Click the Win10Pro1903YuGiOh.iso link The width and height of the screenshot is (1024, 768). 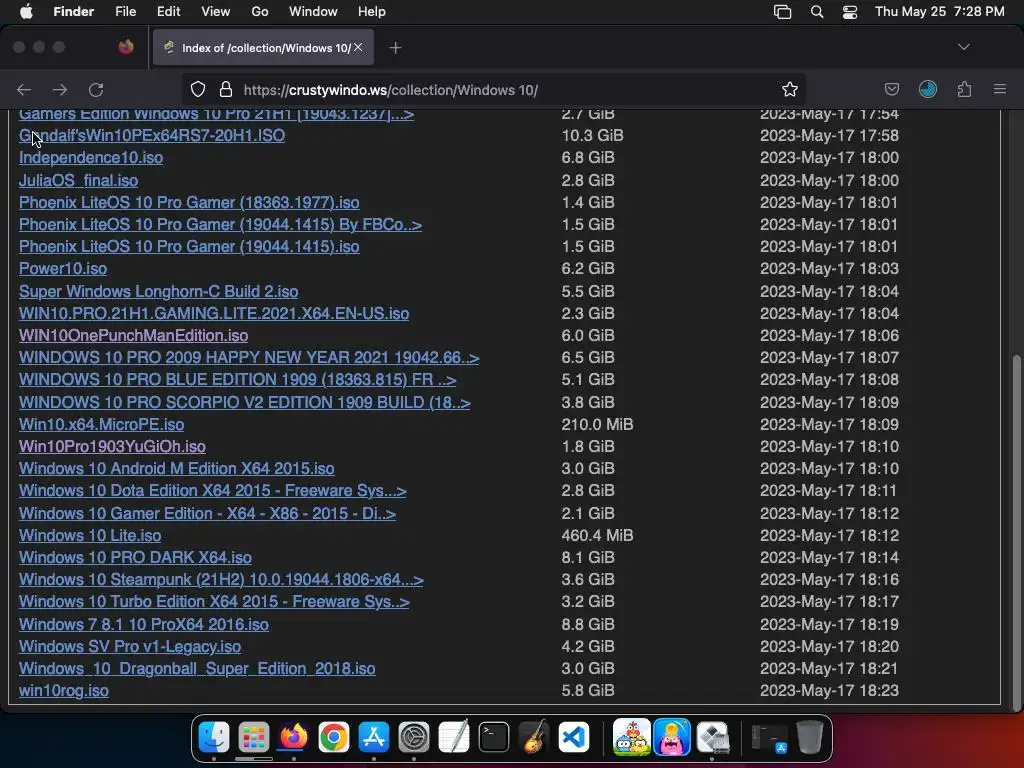tap(112, 447)
